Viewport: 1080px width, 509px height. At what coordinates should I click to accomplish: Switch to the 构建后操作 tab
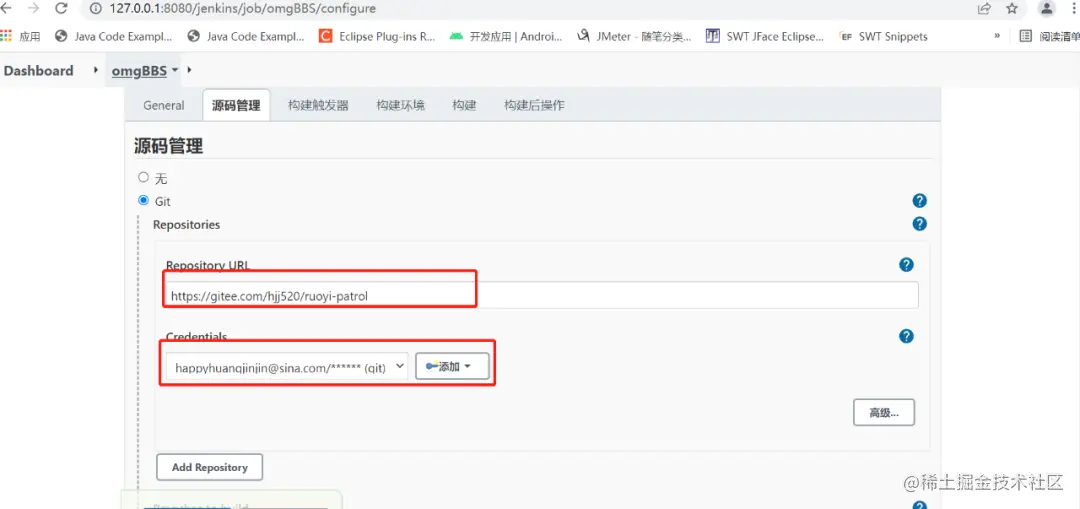(x=534, y=105)
